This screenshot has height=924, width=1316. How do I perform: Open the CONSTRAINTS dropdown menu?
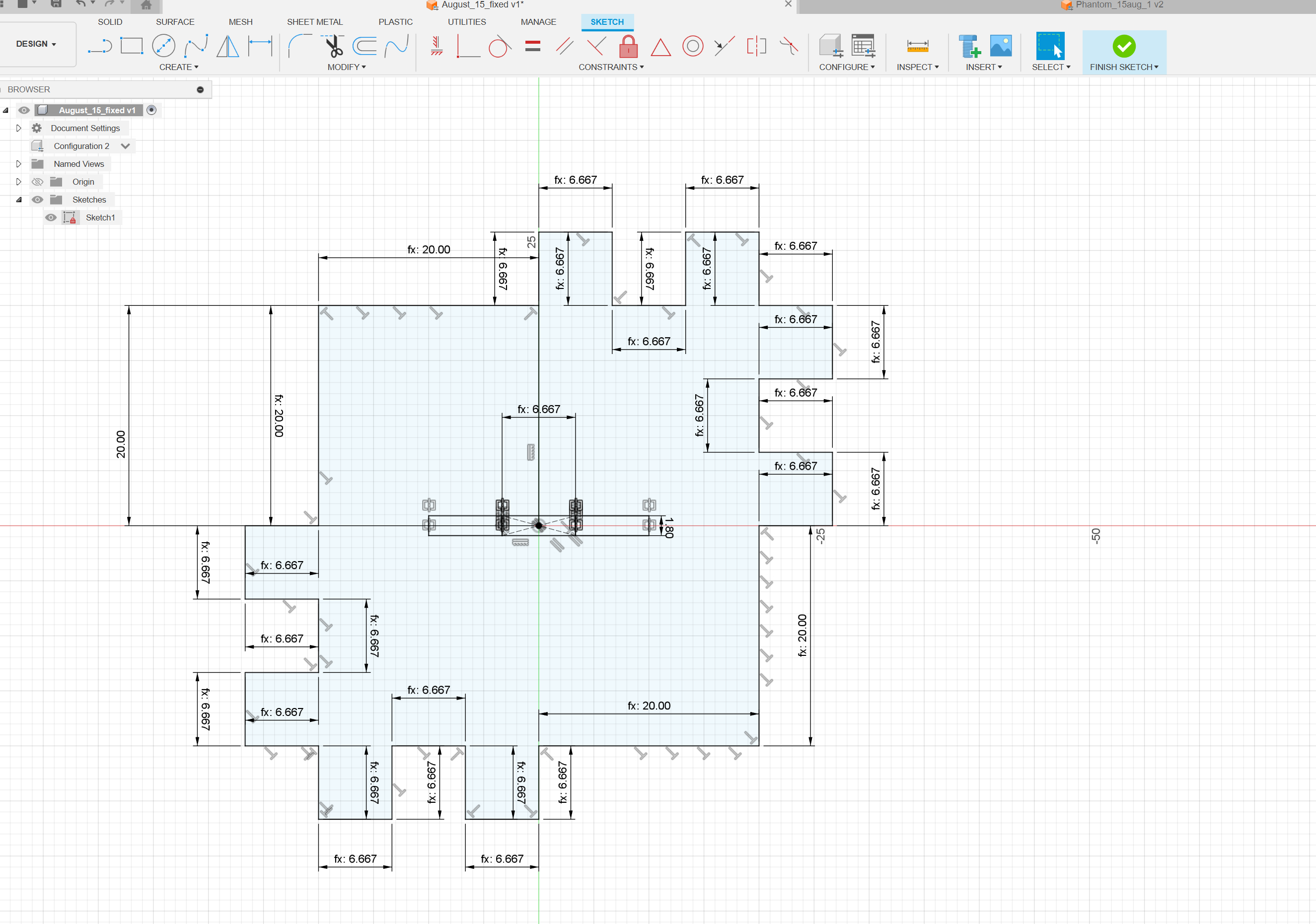point(611,67)
